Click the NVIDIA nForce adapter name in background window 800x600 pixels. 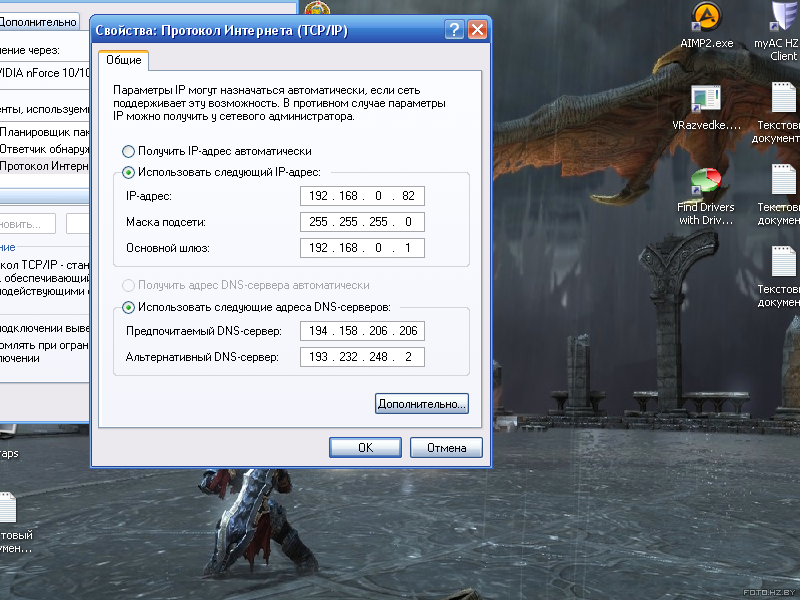[x=44, y=73]
